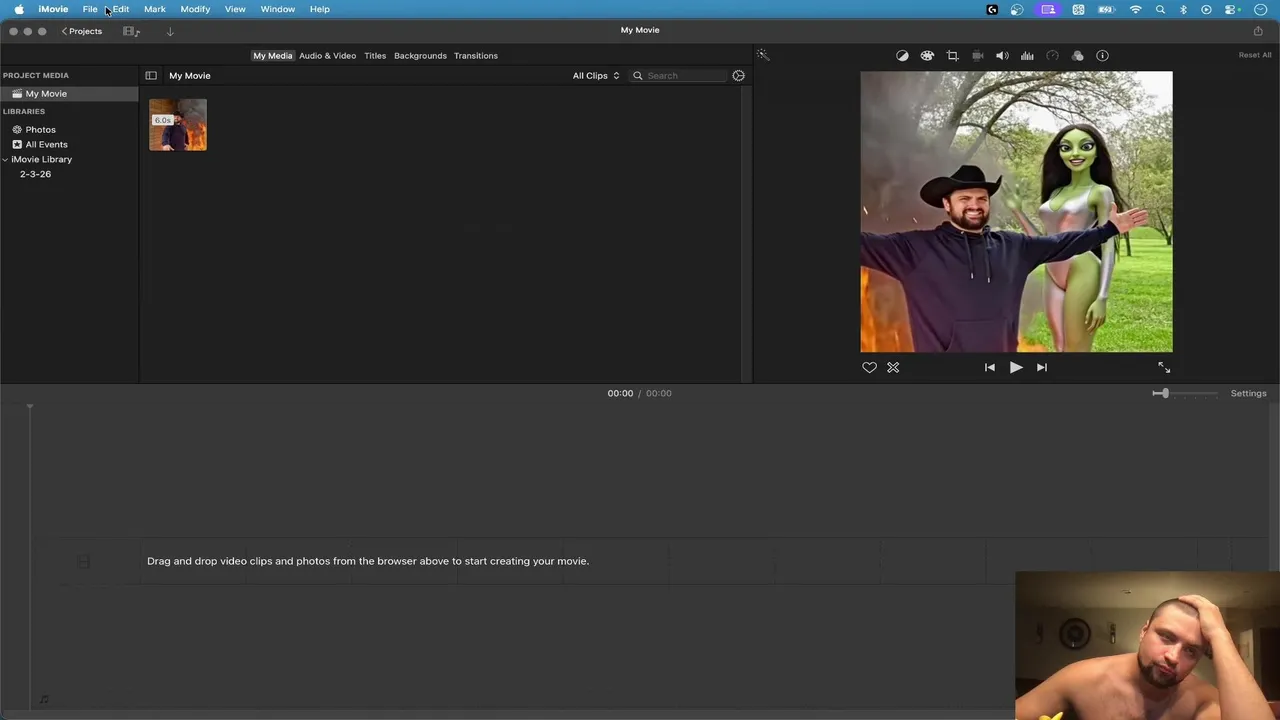Reset All adjustments
Image resolution: width=1280 pixels, height=720 pixels.
coord(1255,56)
